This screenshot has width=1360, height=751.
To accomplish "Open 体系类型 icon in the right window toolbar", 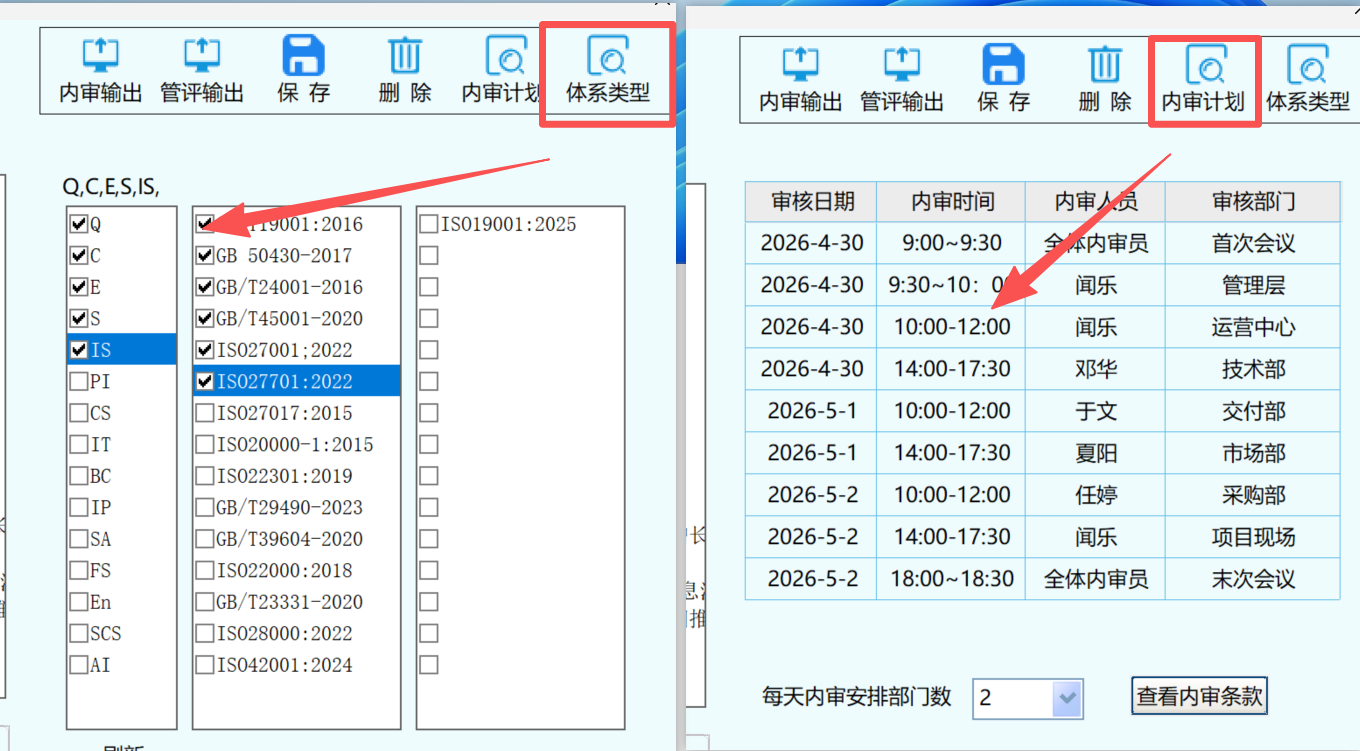I will point(1307,67).
